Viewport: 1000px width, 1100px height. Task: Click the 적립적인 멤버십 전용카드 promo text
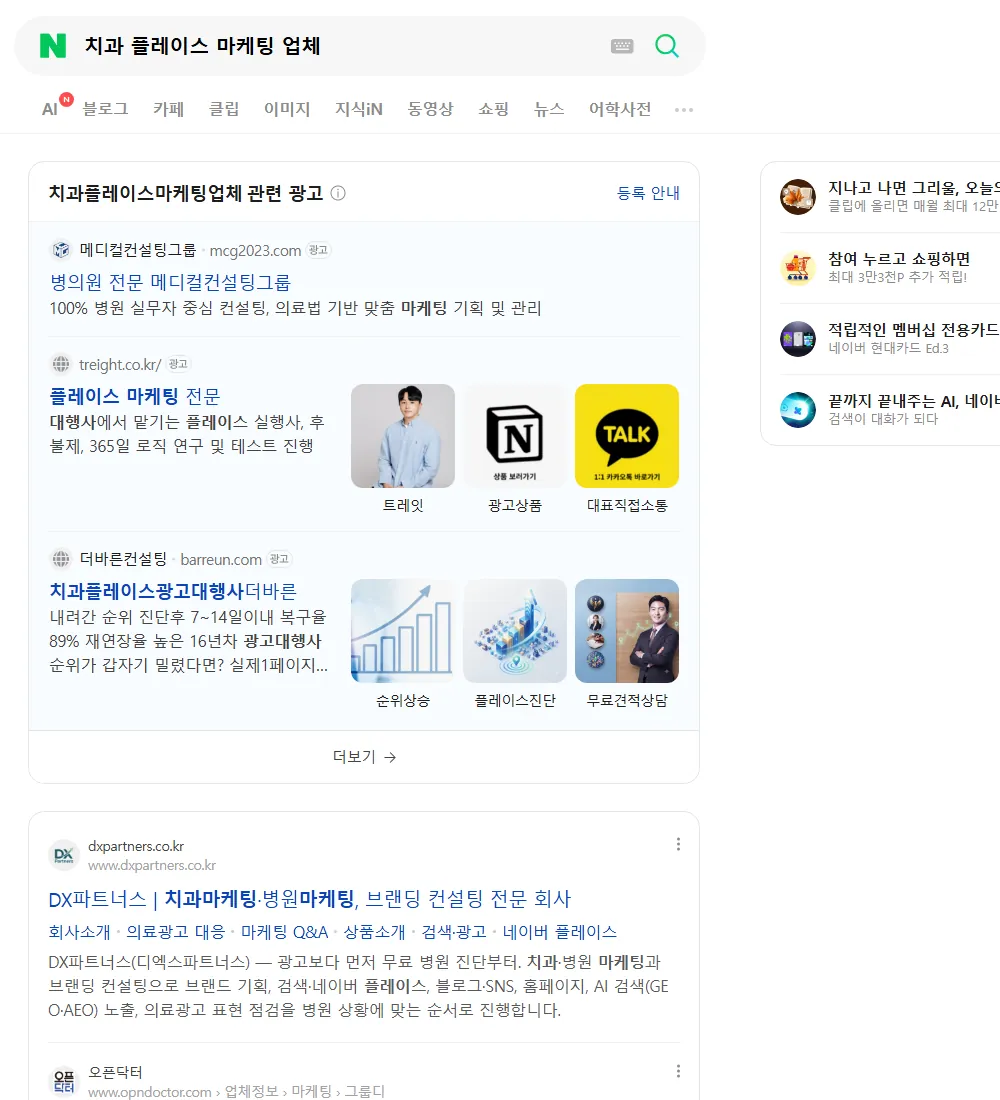tap(914, 330)
